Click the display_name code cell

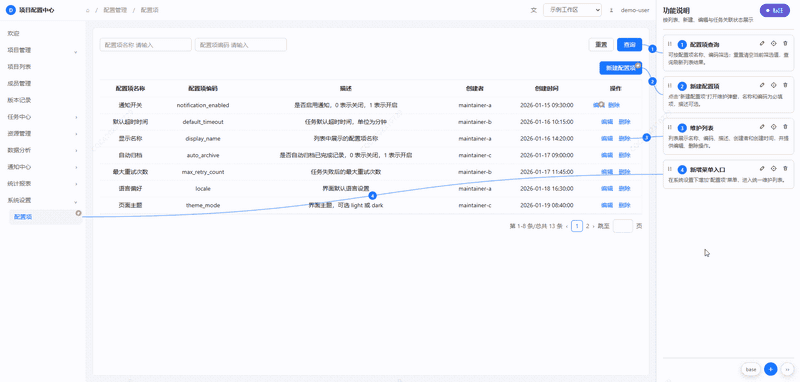click(203, 139)
